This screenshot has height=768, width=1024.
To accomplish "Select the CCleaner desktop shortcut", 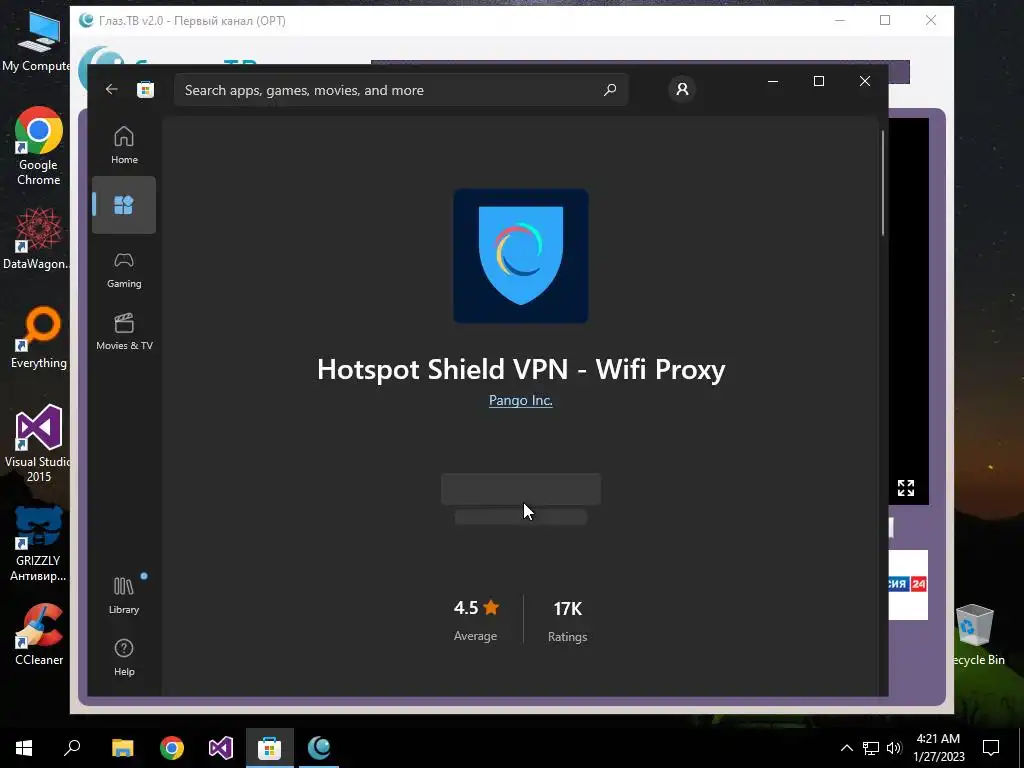I will click(x=39, y=635).
